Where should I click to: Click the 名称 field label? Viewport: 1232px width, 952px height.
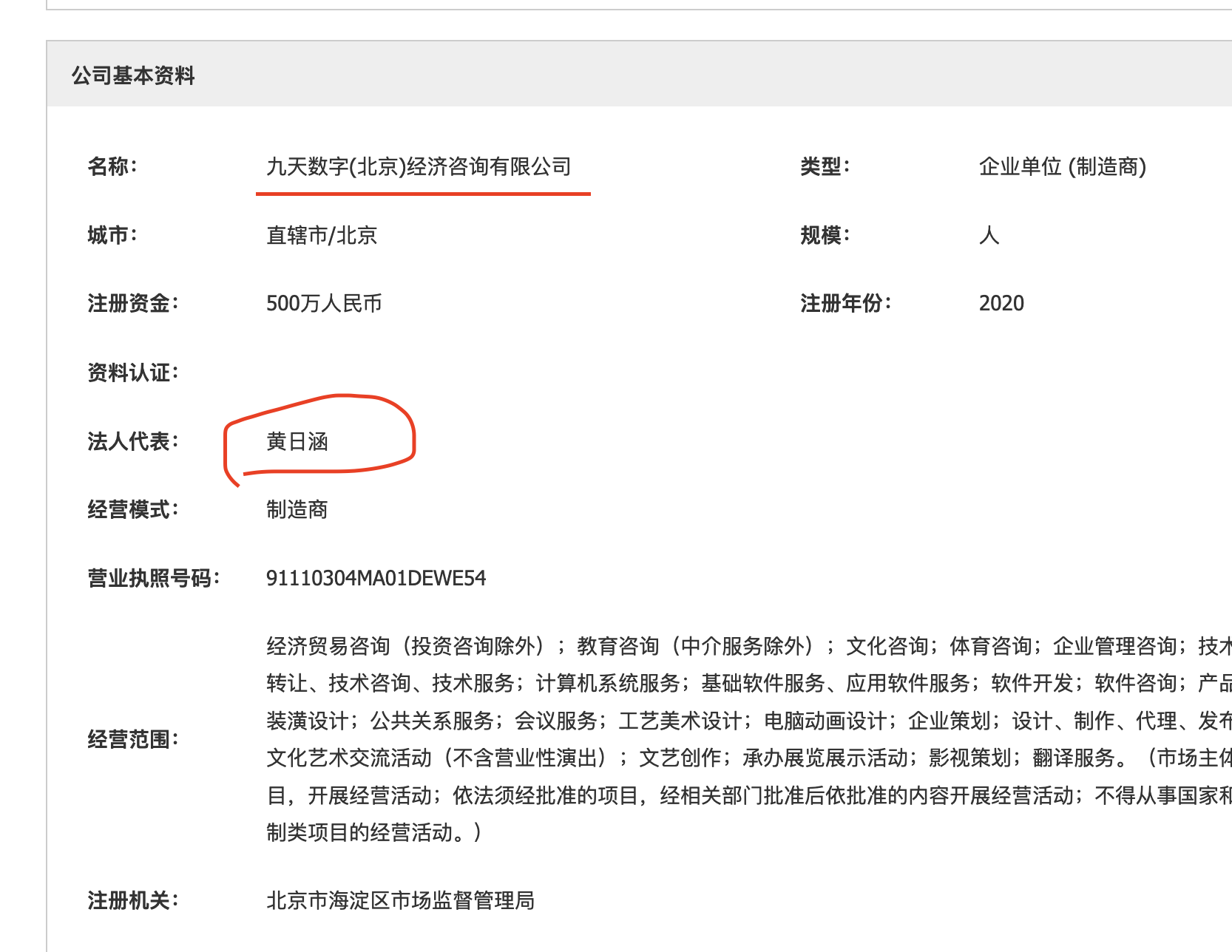click(112, 166)
